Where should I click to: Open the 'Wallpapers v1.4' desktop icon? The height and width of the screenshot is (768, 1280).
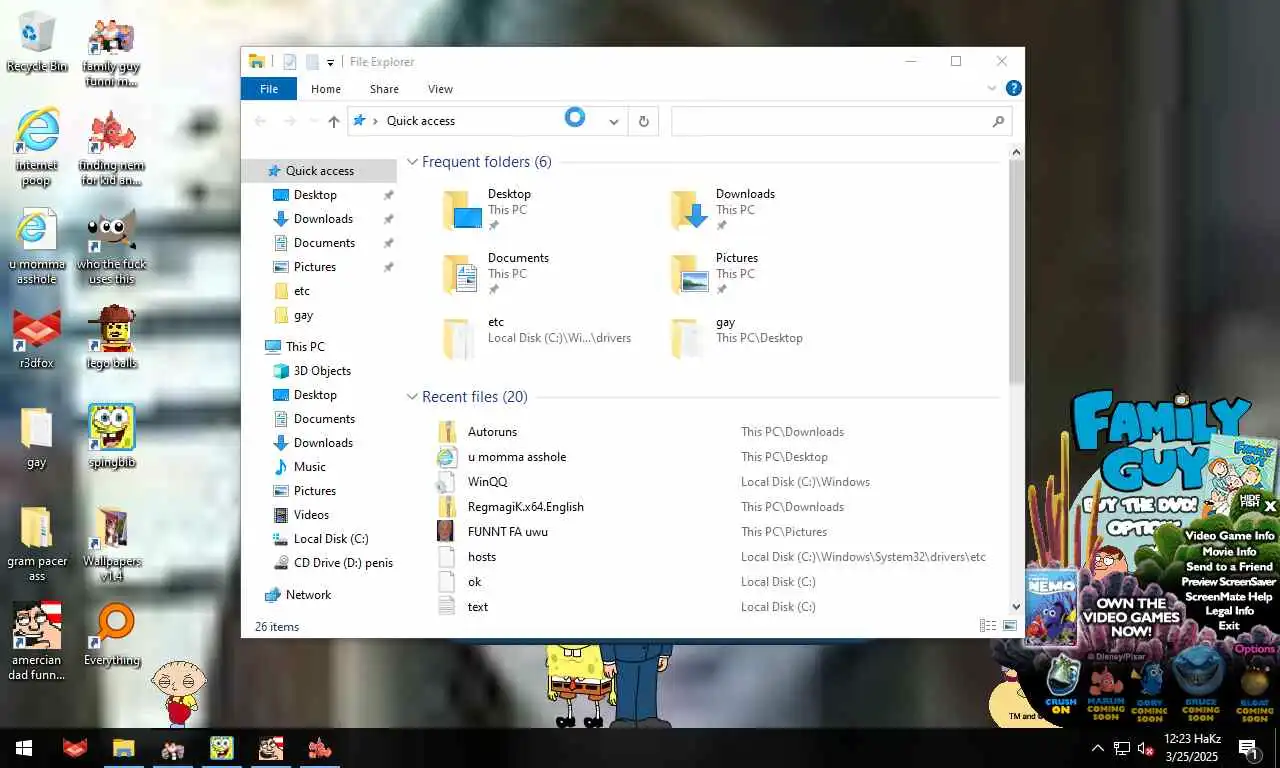tap(111, 544)
